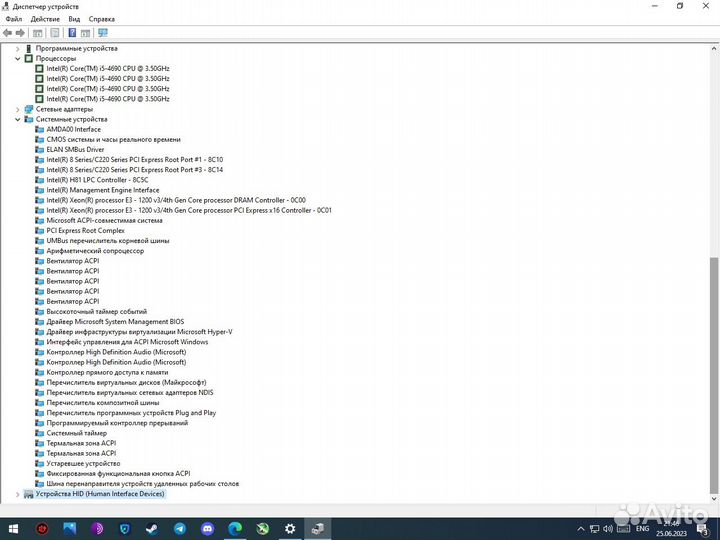The image size is (720, 540).
Task: Select Интерфейс управления для ACPI Microsoft Windows
Action: pos(127,342)
